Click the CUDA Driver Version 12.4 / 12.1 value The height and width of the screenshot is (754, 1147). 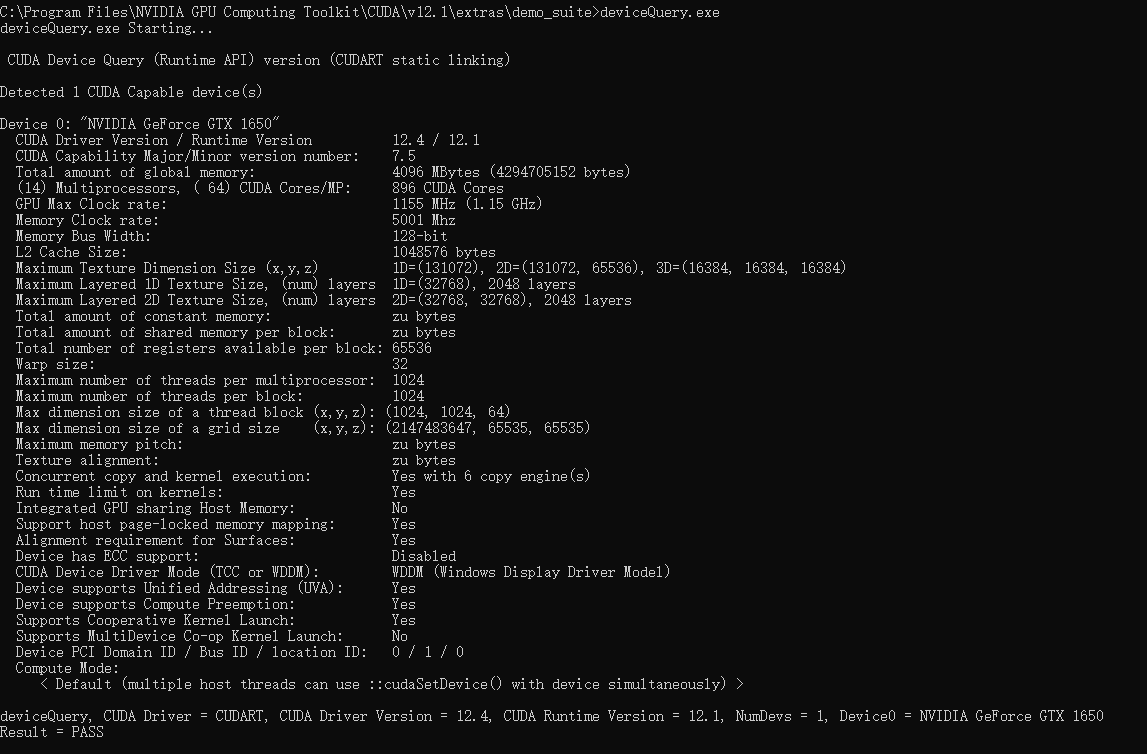pos(436,140)
